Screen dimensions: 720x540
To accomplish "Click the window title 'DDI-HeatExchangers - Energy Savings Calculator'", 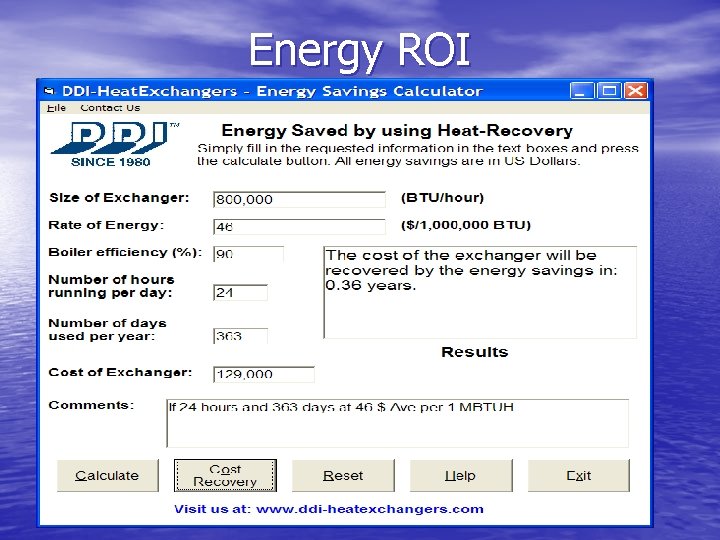I will 272,91.
